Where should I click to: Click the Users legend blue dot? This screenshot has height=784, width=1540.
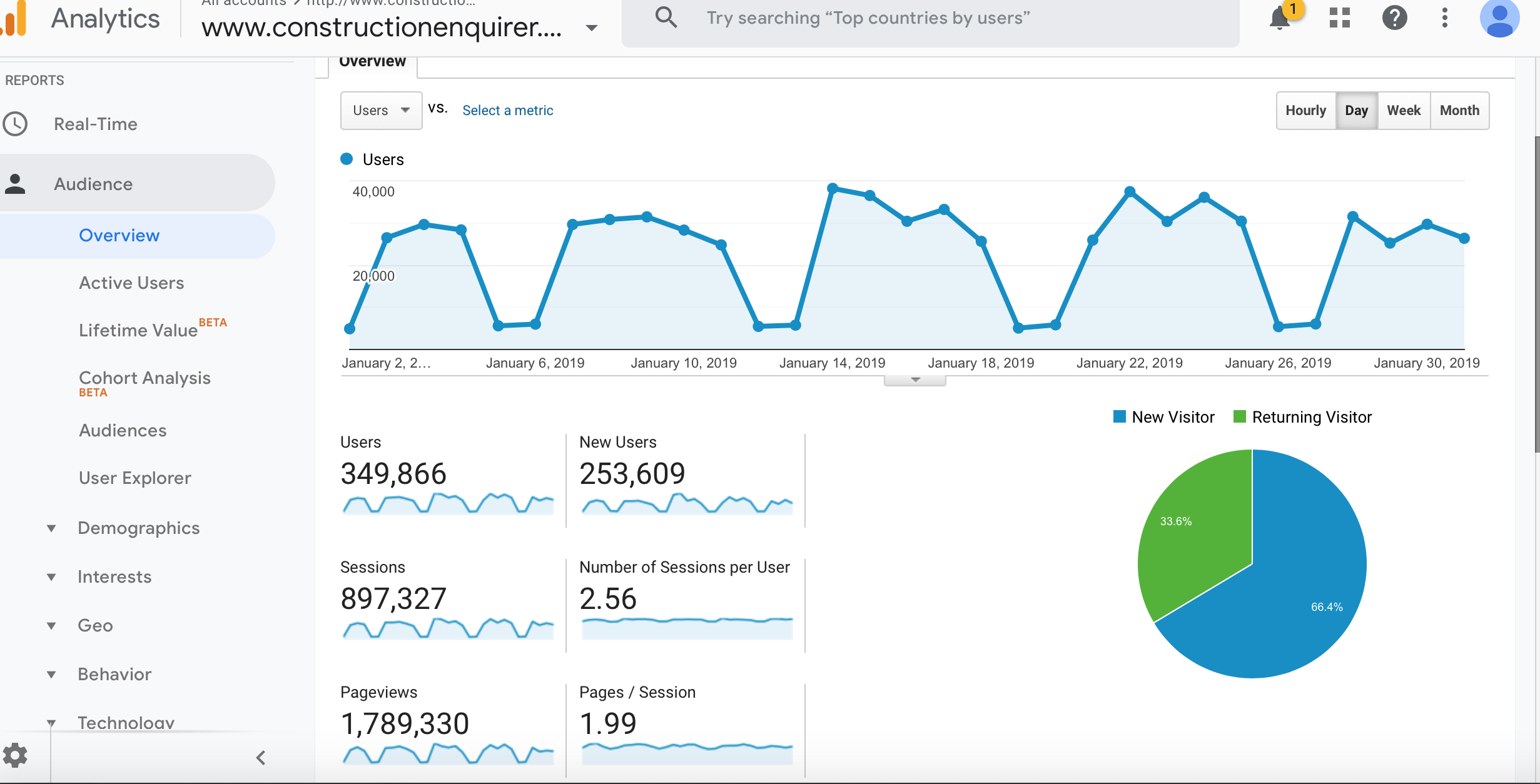347,159
